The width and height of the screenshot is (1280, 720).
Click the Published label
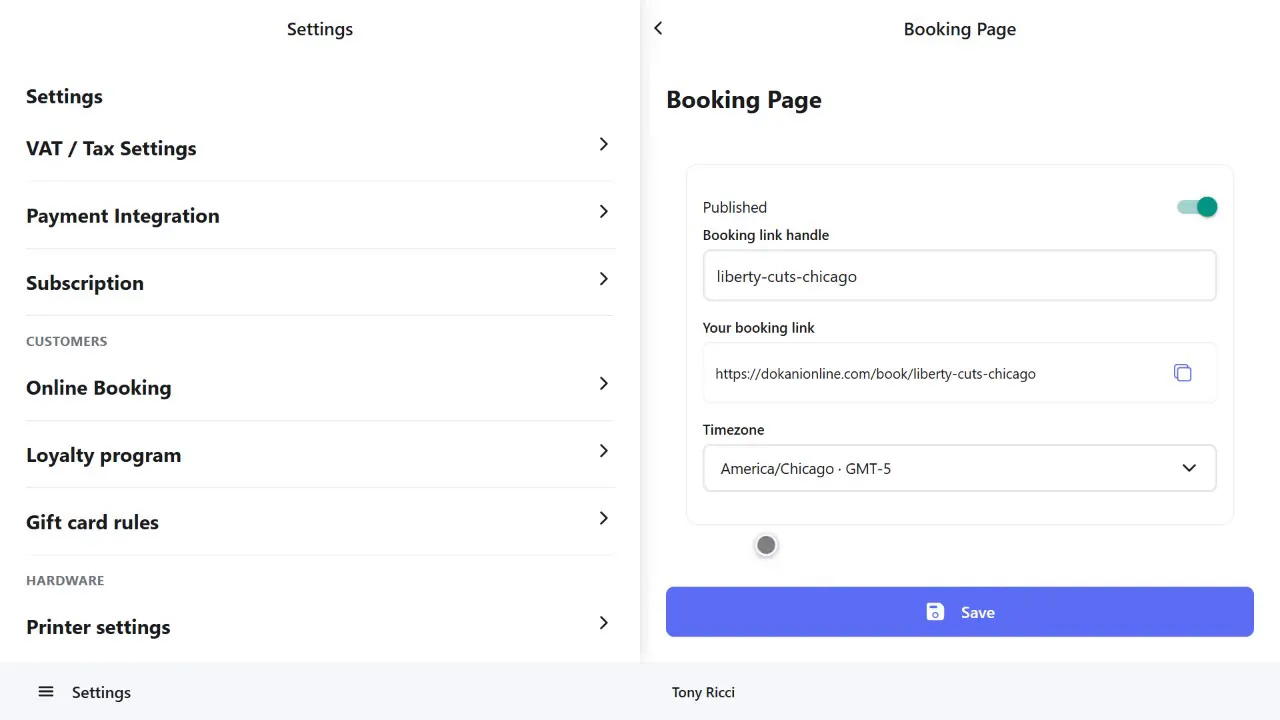[x=735, y=207]
